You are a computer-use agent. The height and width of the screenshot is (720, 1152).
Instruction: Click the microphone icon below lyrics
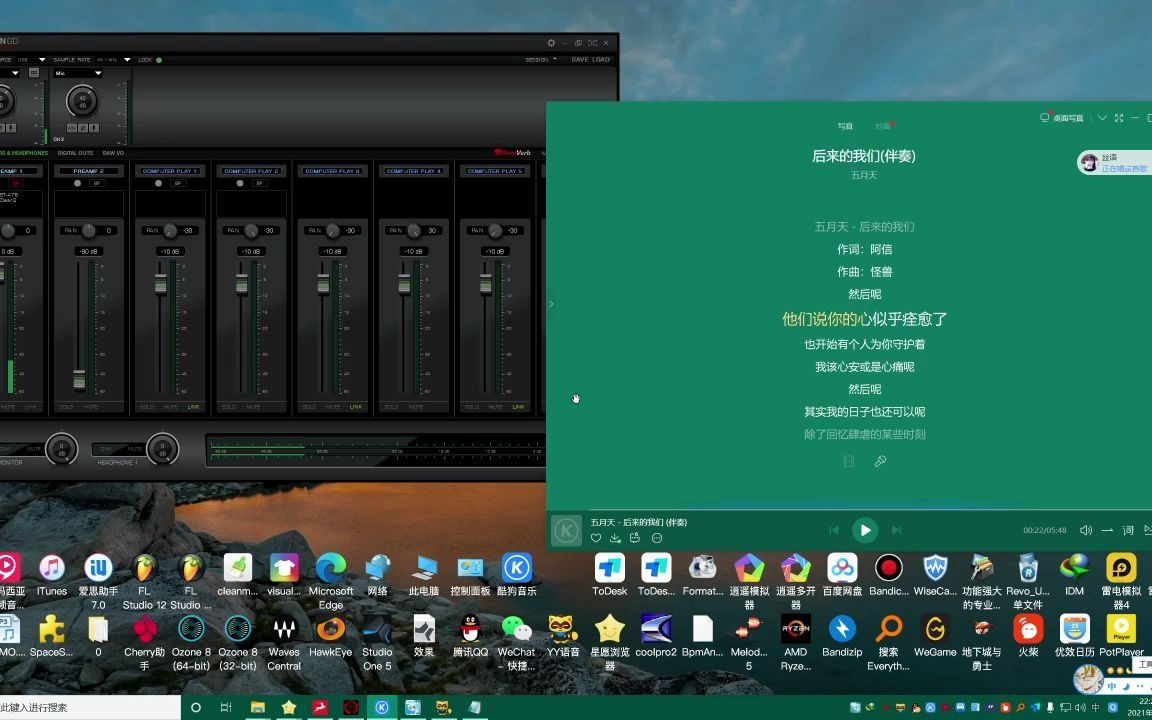point(880,461)
